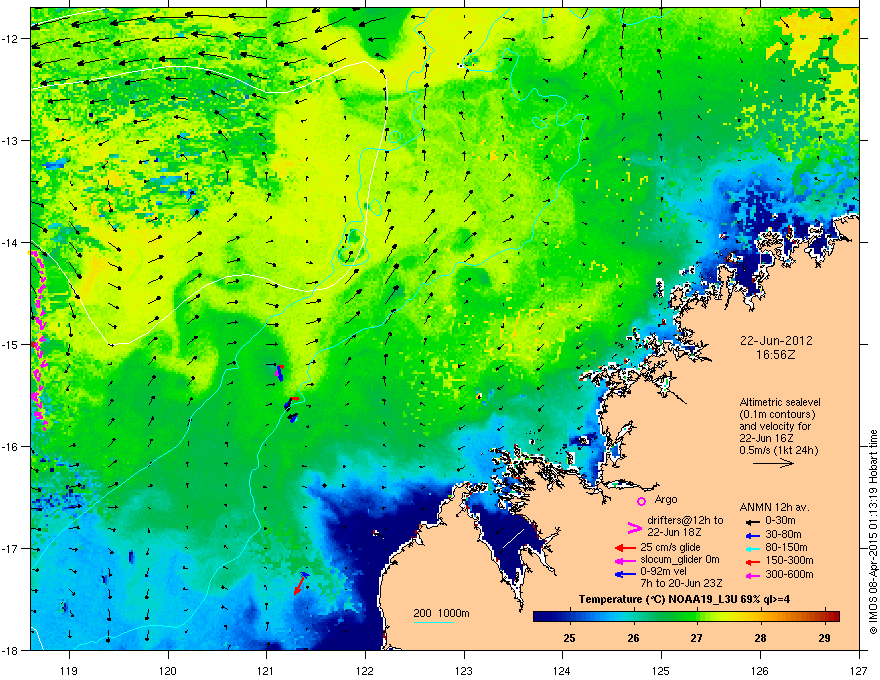Click the temperature colorbar
Viewport: 880px width, 680px height.
(x=686, y=617)
